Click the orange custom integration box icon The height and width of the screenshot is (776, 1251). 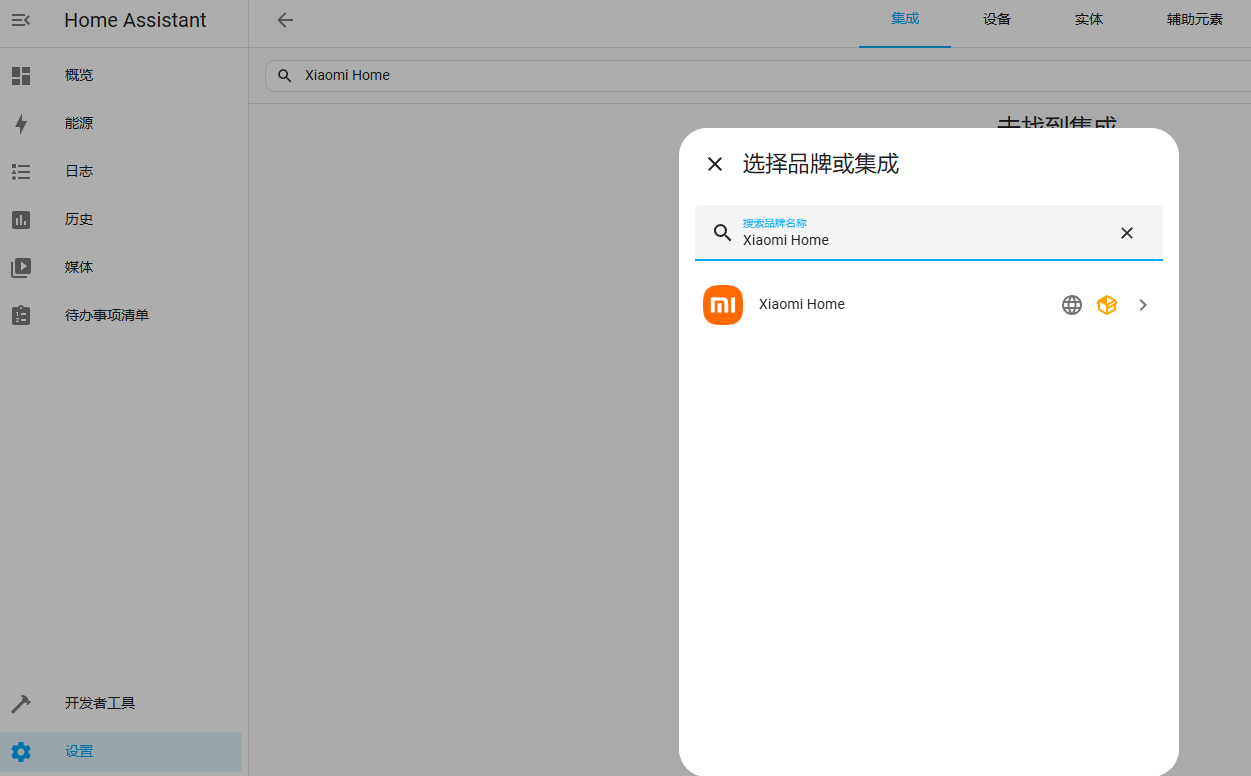tap(1107, 305)
